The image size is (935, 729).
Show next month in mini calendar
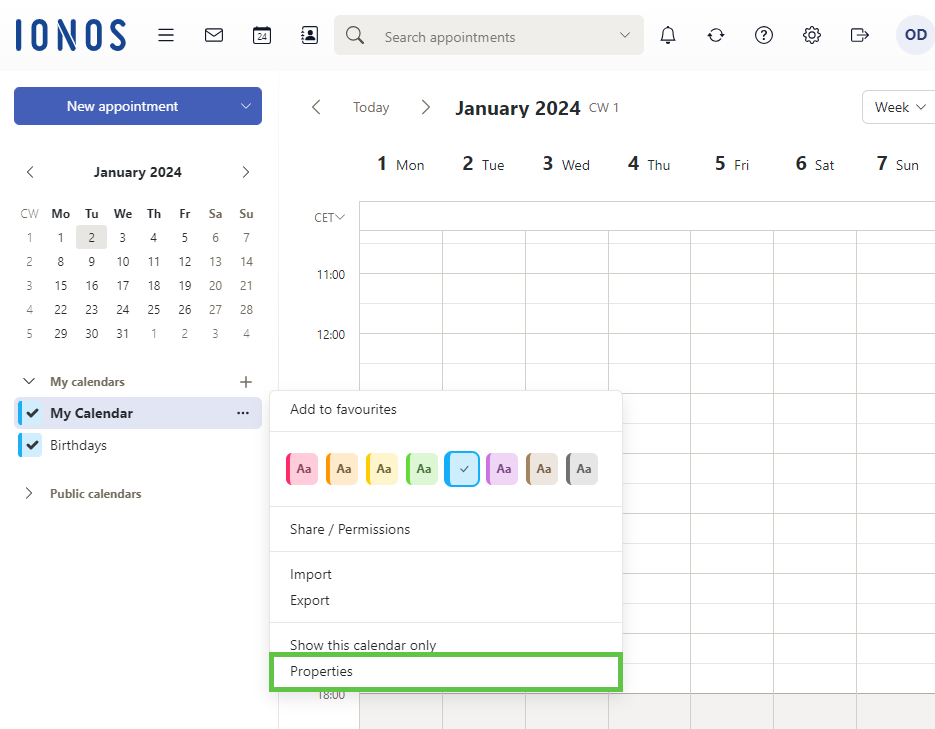[246, 172]
